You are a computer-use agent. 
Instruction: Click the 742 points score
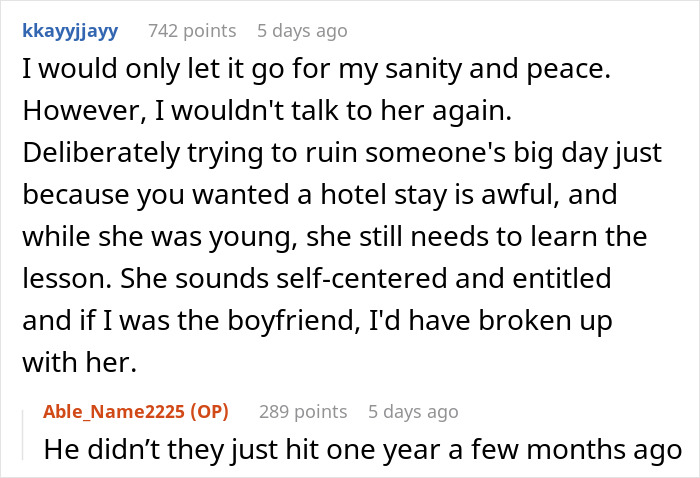(x=192, y=31)
